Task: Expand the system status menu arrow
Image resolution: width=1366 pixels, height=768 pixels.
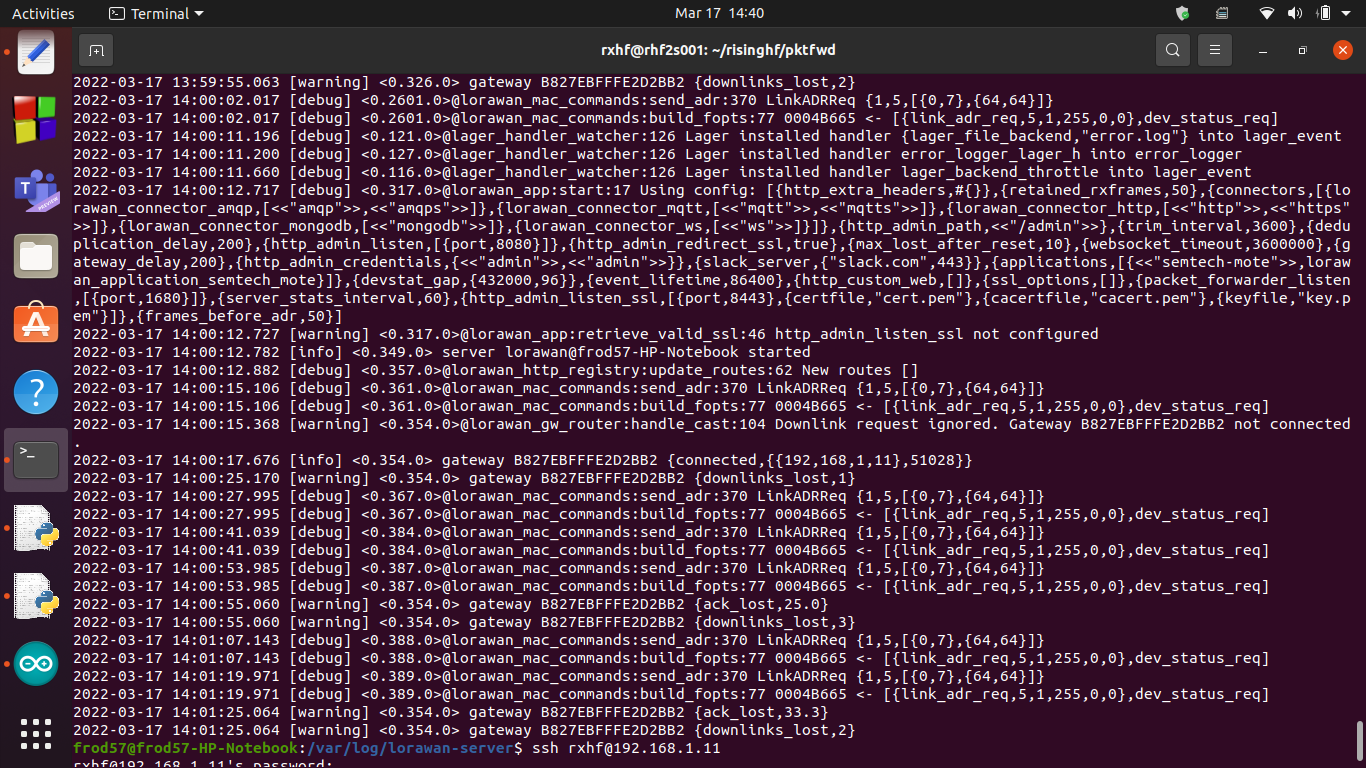Action: (x=1345, y=13)
